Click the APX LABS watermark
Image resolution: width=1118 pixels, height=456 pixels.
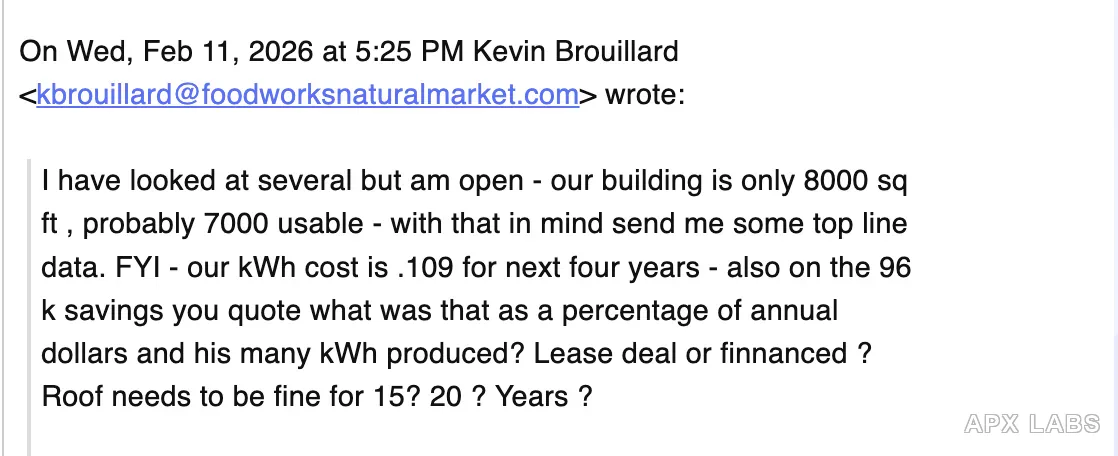click(x=1032, y=424)
